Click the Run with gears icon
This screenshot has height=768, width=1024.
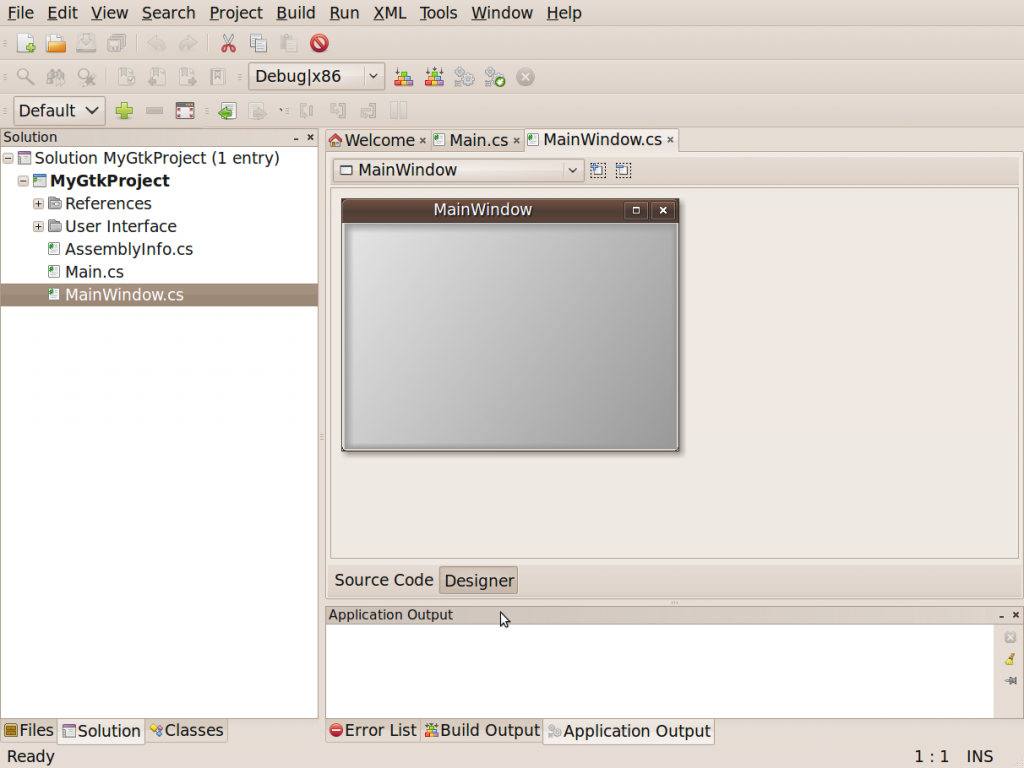[x=464, y=77]
